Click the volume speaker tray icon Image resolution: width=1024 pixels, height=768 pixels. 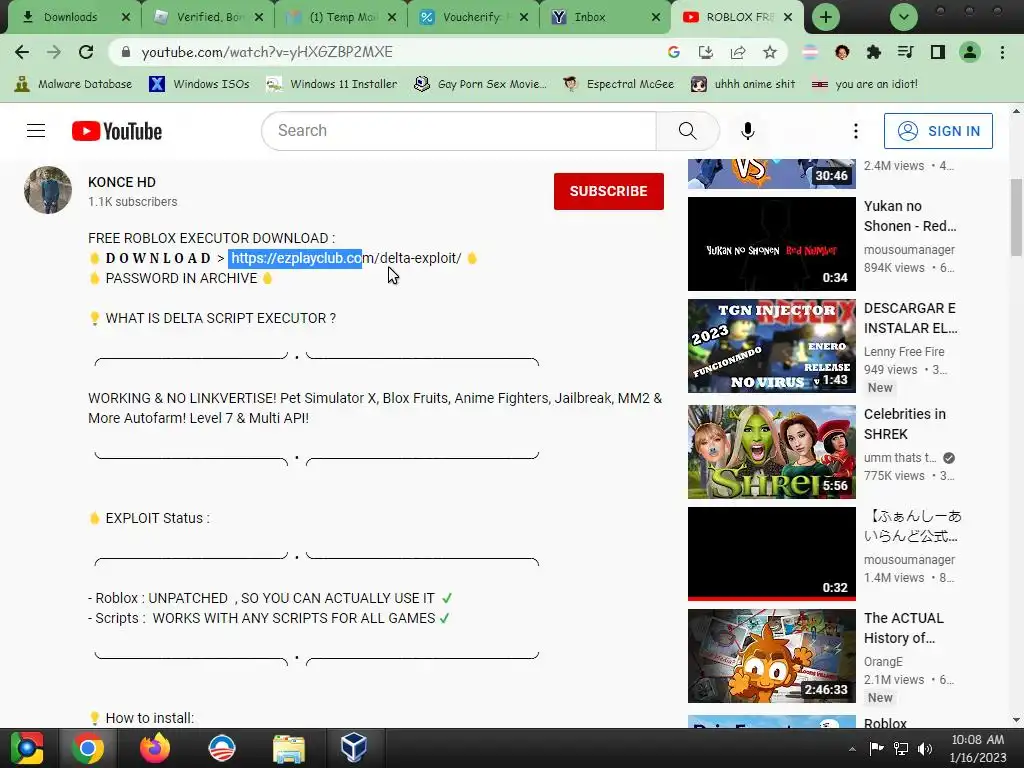(925, 749)
